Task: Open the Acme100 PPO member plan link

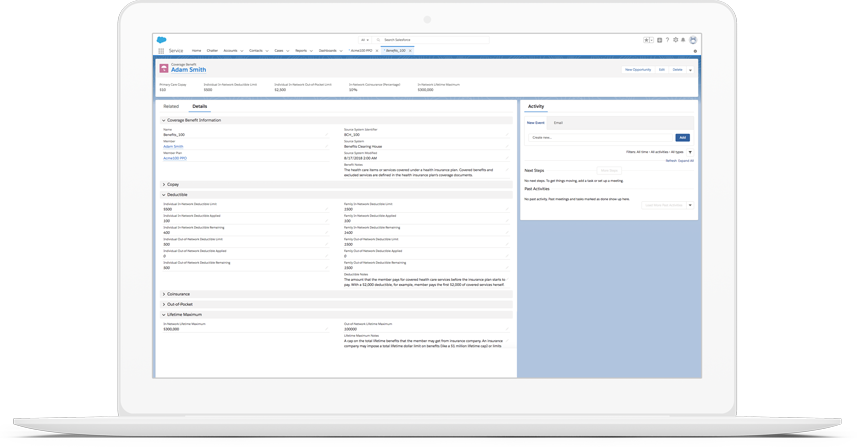Action: coord(175,158)
